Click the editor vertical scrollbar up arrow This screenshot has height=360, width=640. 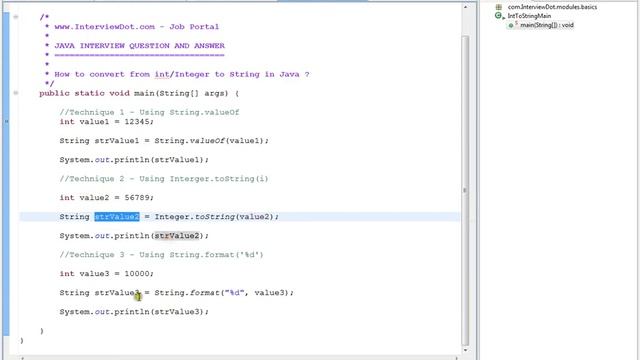coord(465,7)
